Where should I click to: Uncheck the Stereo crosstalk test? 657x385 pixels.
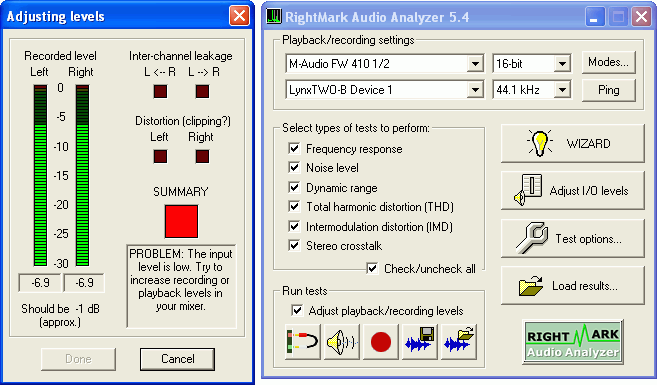tap(294, 245)
